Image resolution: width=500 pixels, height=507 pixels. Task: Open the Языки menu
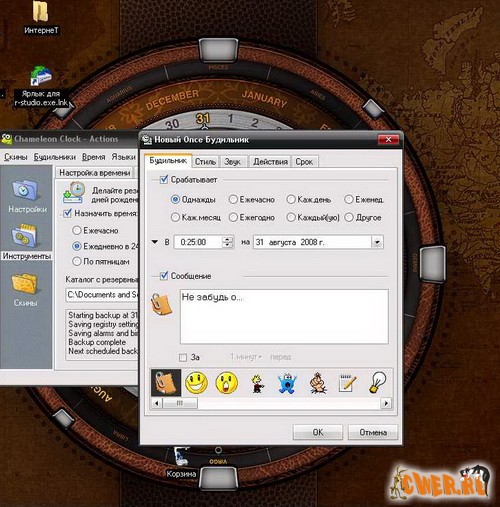[123, 157]
